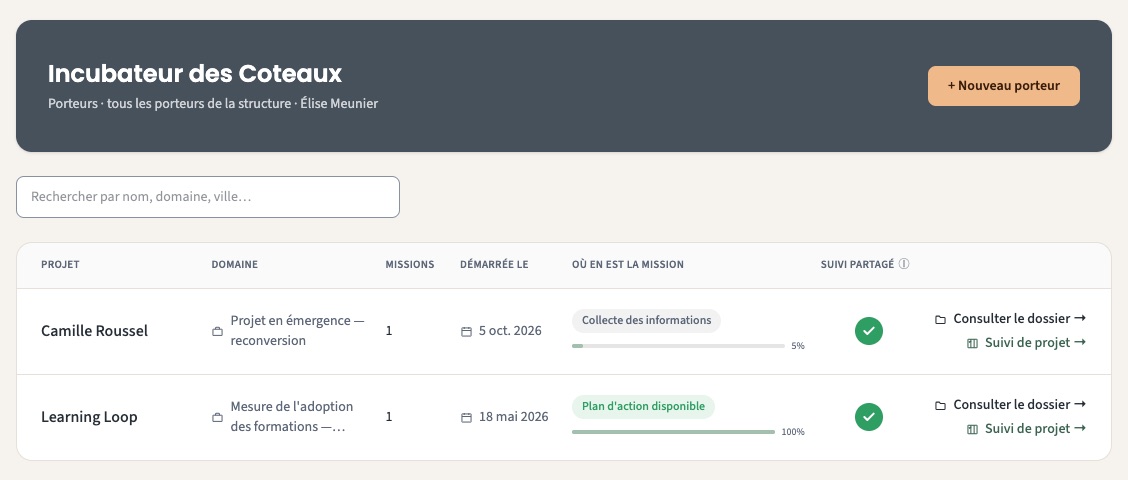Click the Suivi partagé info icon

[x=904, y=264]
